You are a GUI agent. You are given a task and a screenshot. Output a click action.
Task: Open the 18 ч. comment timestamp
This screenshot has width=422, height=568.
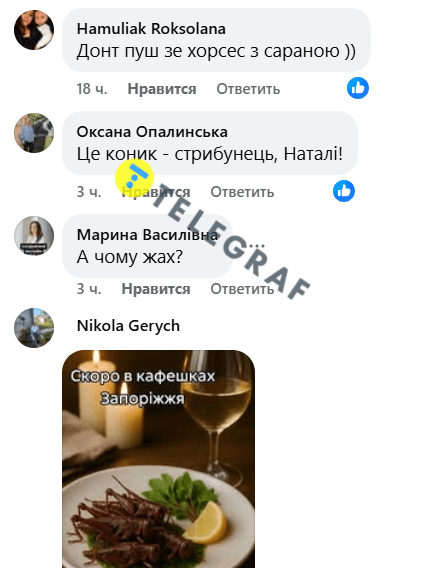click(x=92, y=89)
